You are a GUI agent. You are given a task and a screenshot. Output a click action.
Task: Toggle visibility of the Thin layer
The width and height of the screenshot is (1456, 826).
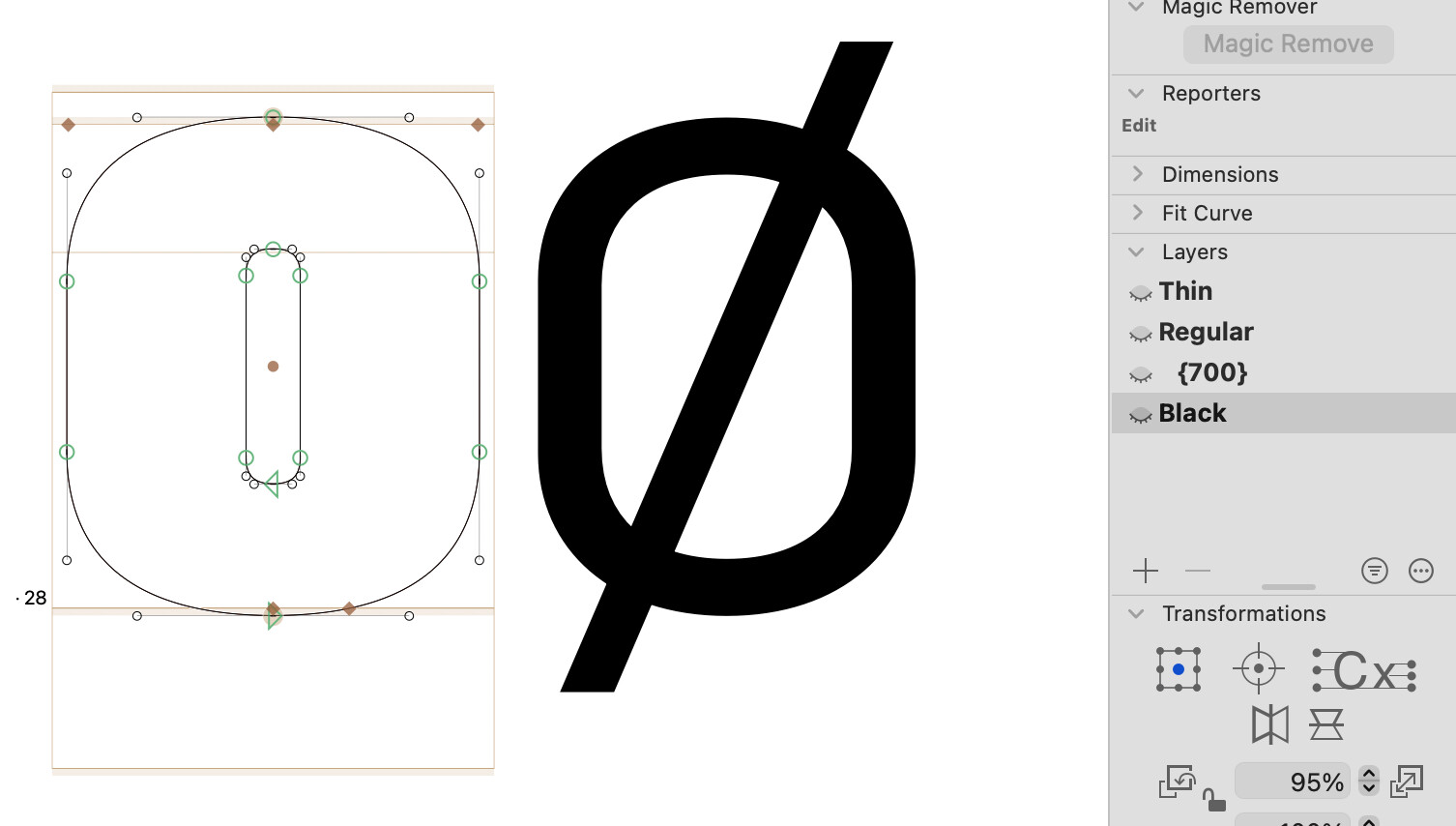(x=1141, y=292)
